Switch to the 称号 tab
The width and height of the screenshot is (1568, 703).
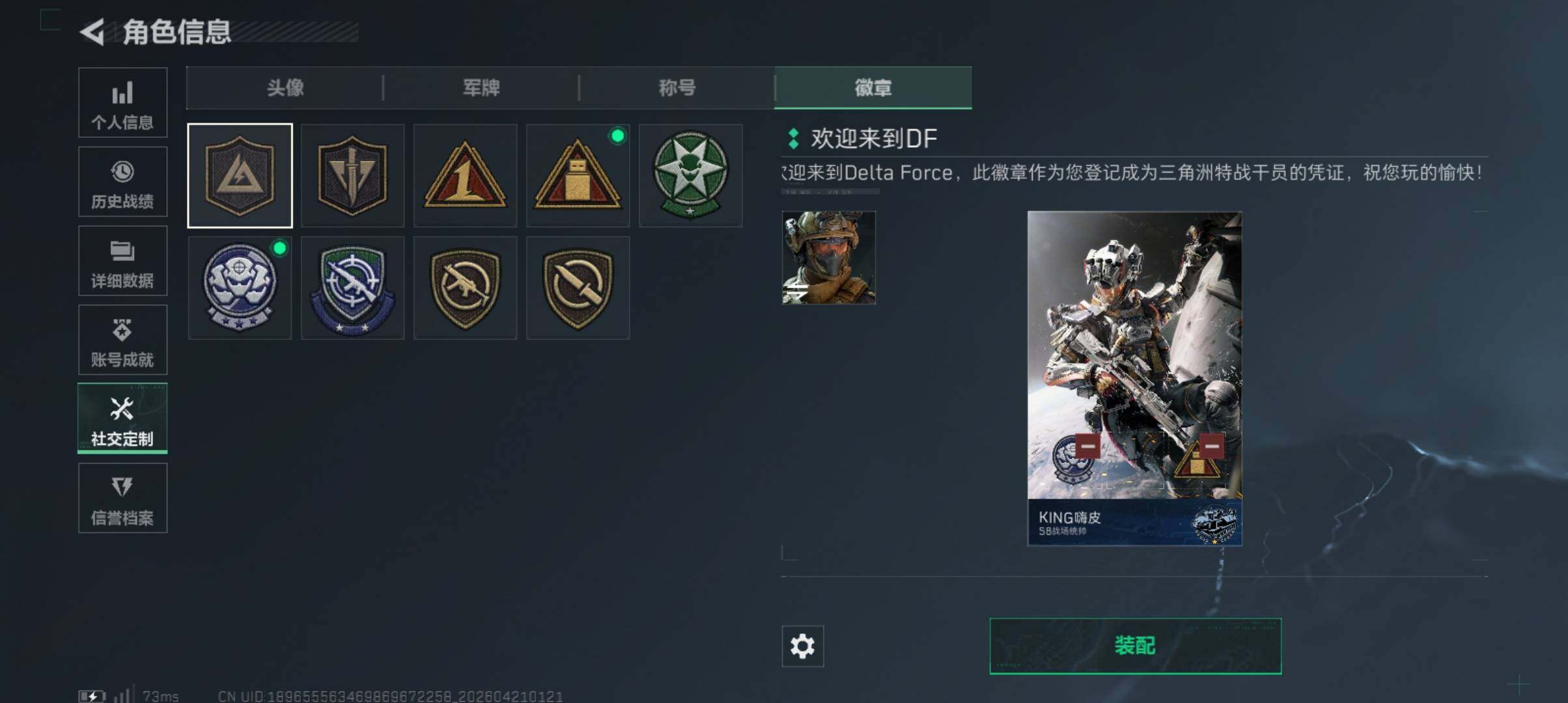(x=677, y=87)
